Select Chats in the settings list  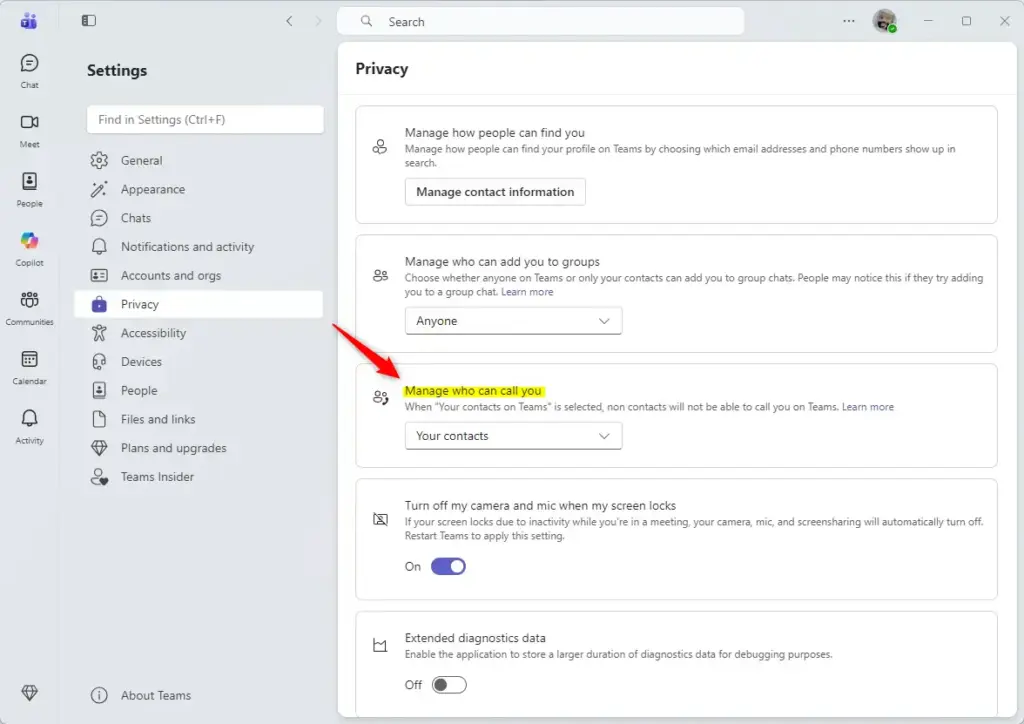[199, 218]
